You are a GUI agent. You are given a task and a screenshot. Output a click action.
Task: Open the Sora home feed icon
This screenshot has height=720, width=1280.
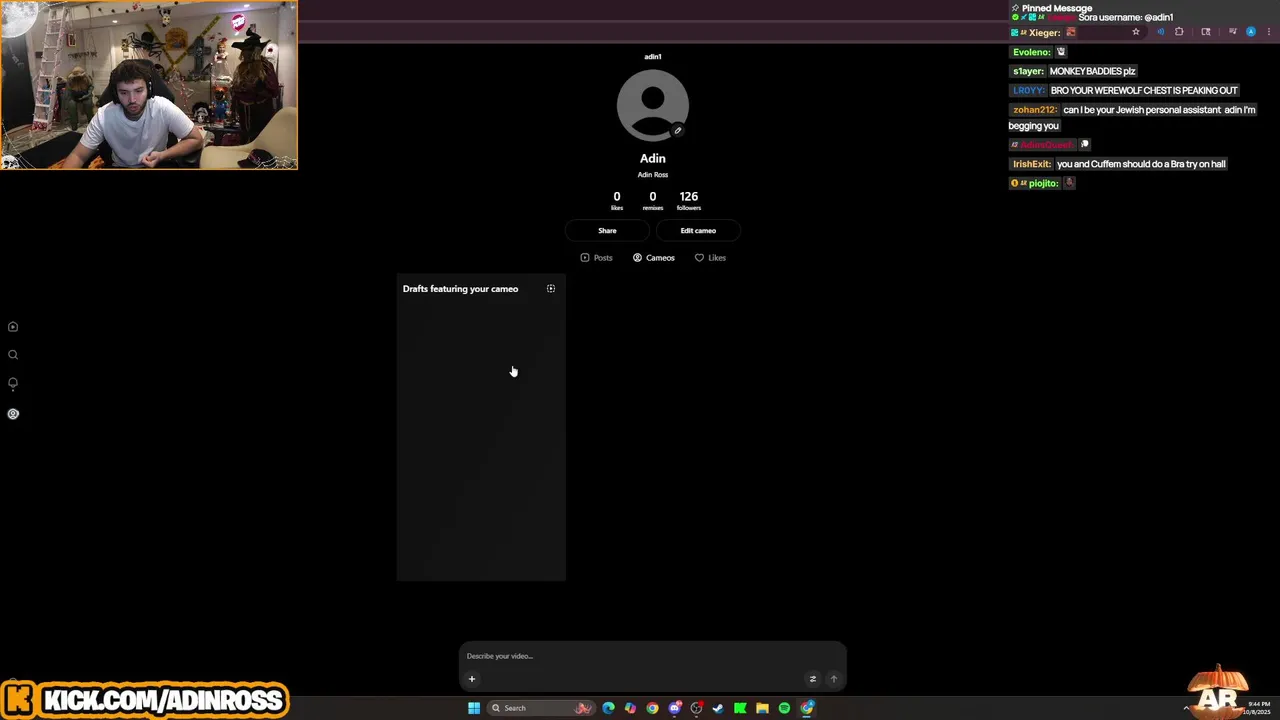[13, 327]
